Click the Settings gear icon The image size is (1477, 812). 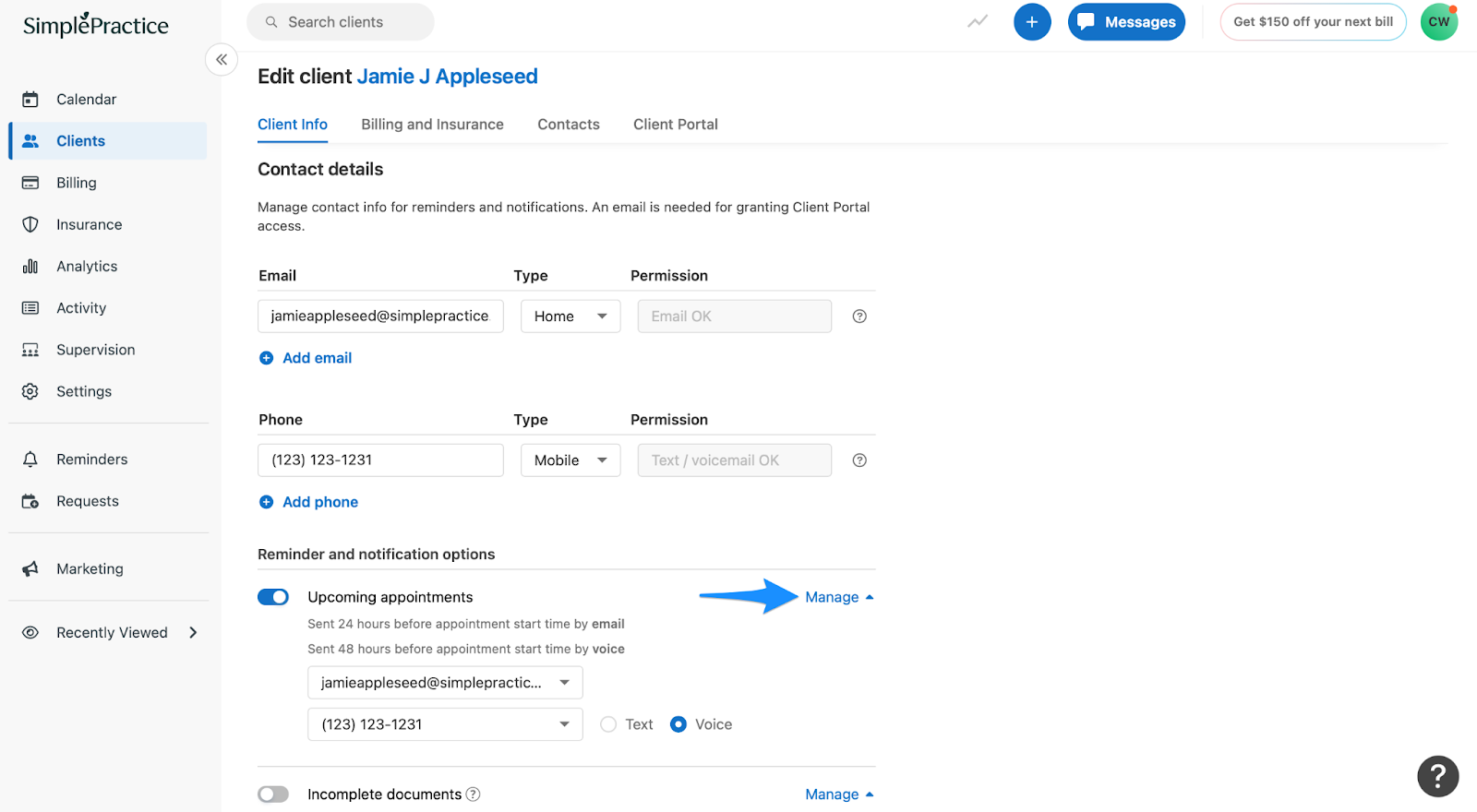[30, 391]
